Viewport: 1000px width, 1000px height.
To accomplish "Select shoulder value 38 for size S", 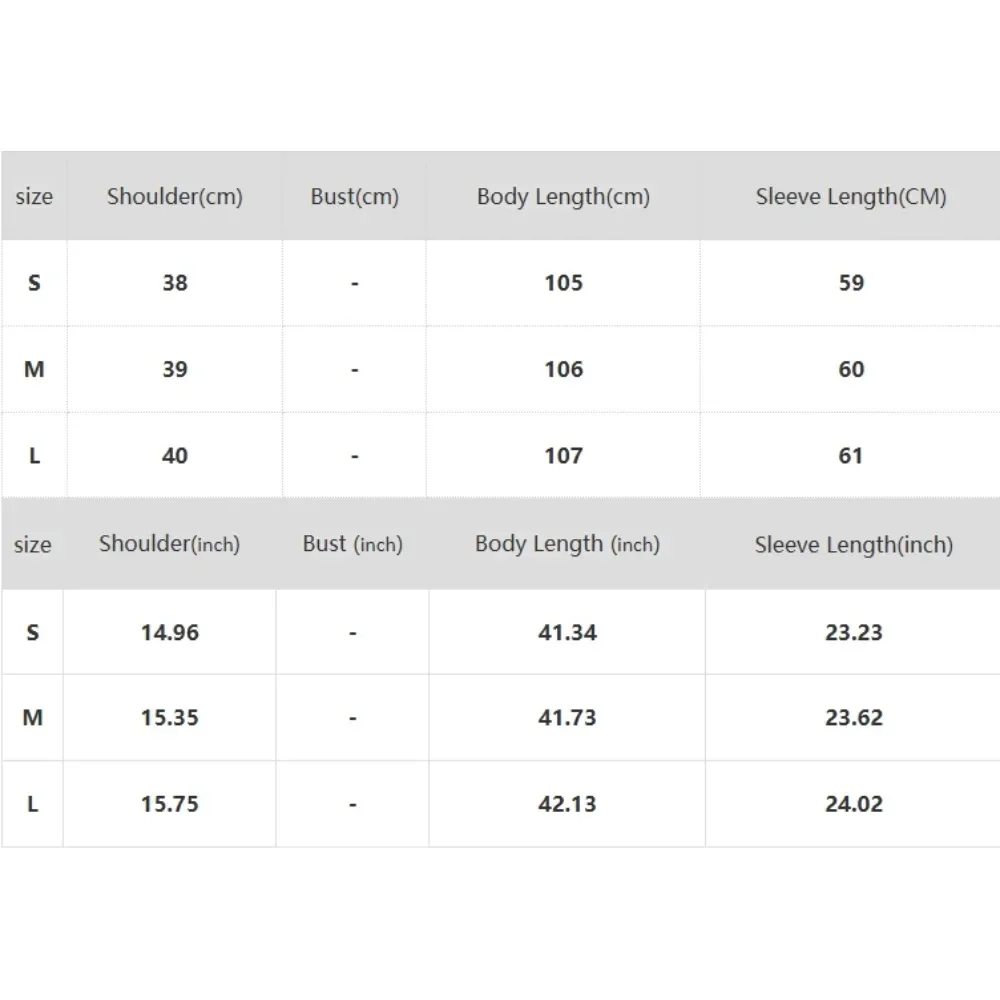I will pos(175,283).
